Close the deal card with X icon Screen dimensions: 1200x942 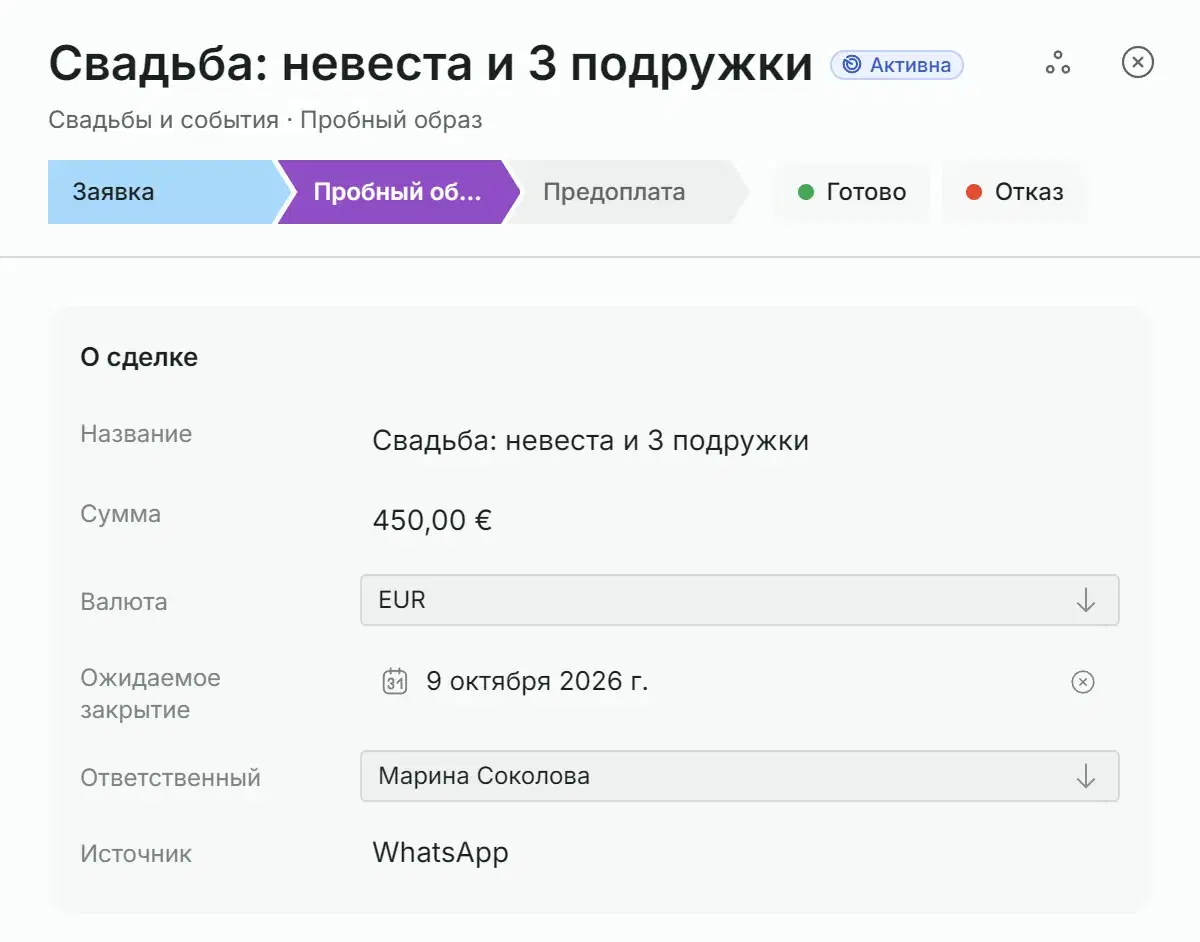point(1138,63)
